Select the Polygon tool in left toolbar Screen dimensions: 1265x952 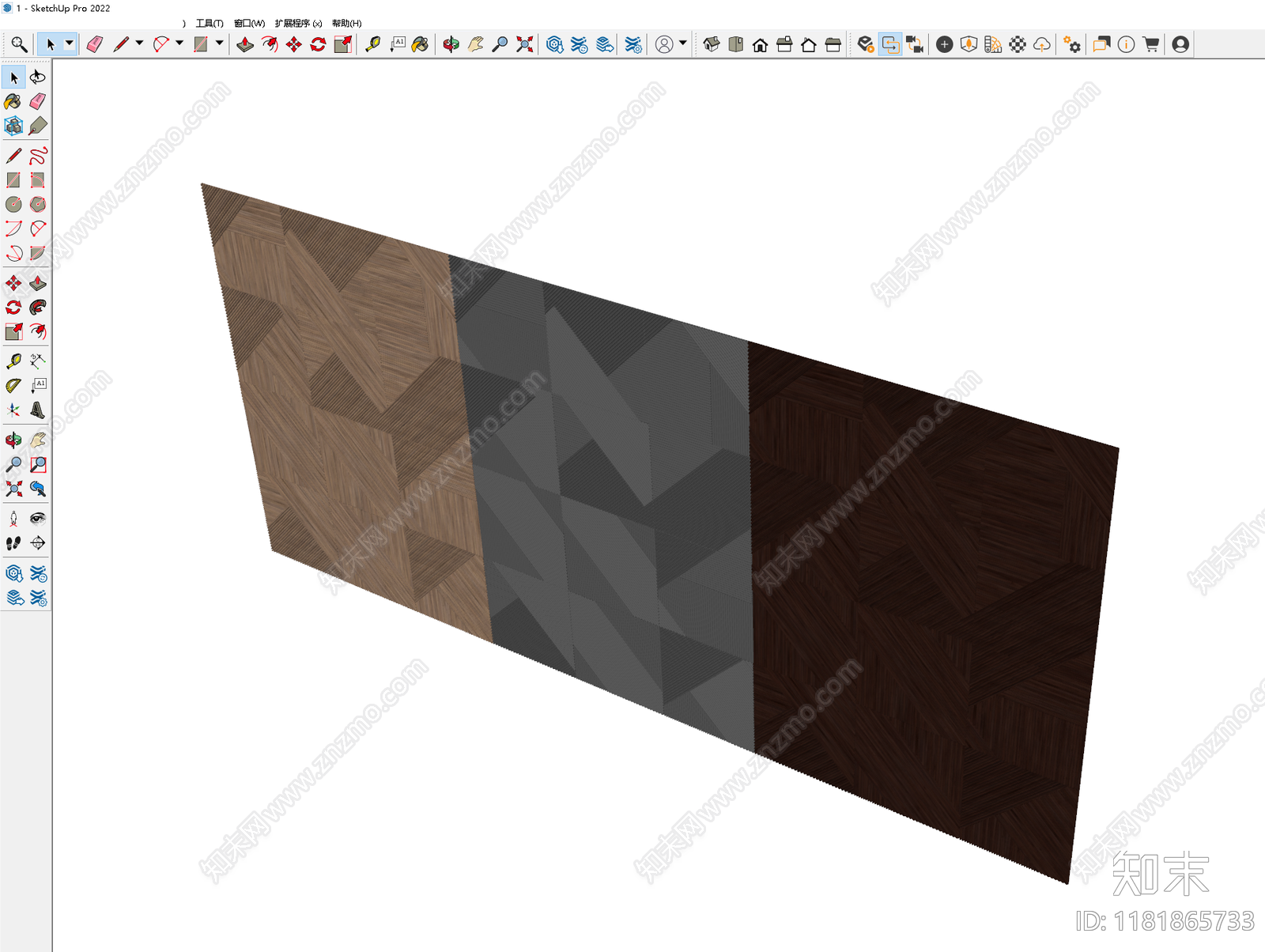click(x=38, y=204)
